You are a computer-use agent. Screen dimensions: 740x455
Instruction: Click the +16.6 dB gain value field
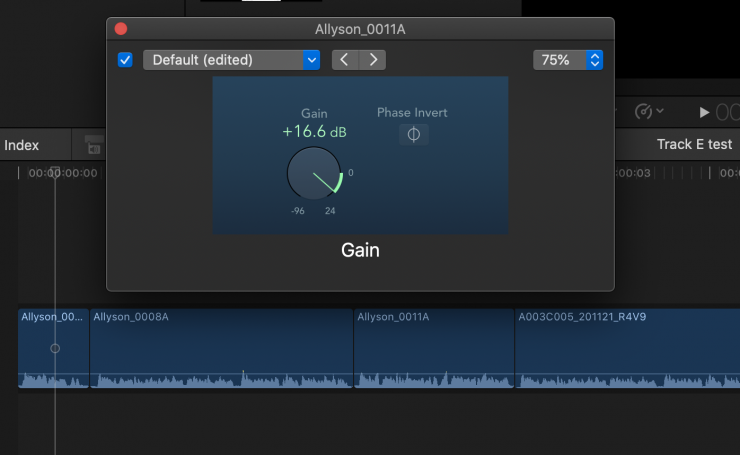314,132
